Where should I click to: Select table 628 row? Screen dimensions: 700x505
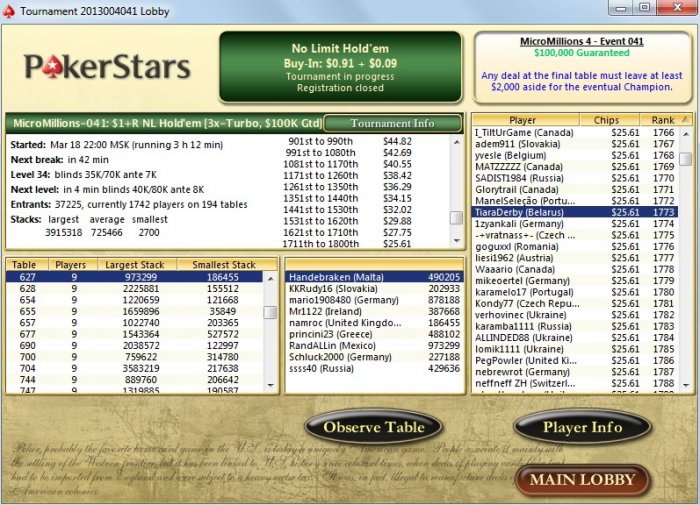click(134, 288)
